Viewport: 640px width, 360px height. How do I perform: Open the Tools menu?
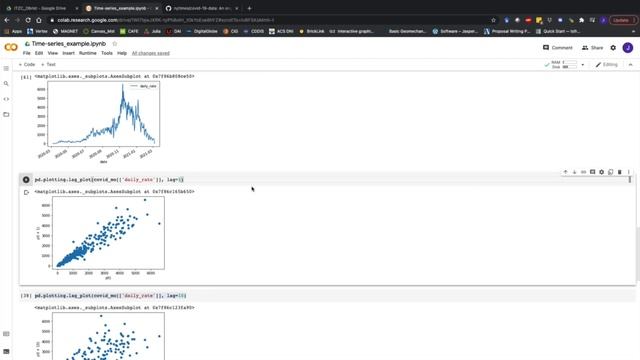coord(107,53)
